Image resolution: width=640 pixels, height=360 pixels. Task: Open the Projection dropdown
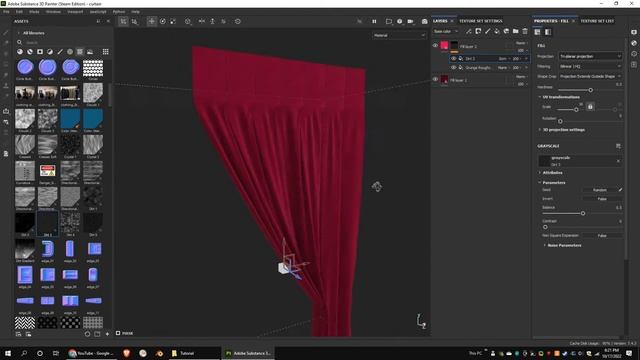point(590,56)
